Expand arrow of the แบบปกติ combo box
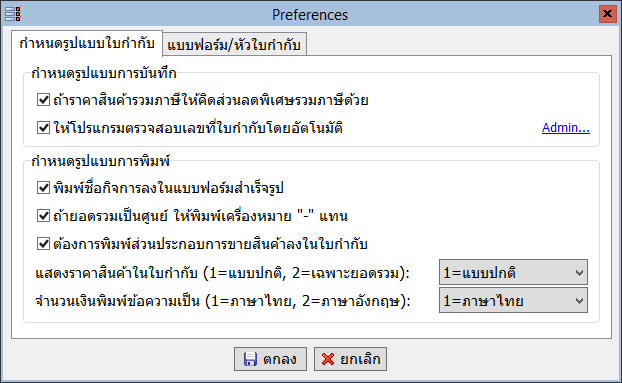This screenshot has height=383, width=622. coord(579,273)
